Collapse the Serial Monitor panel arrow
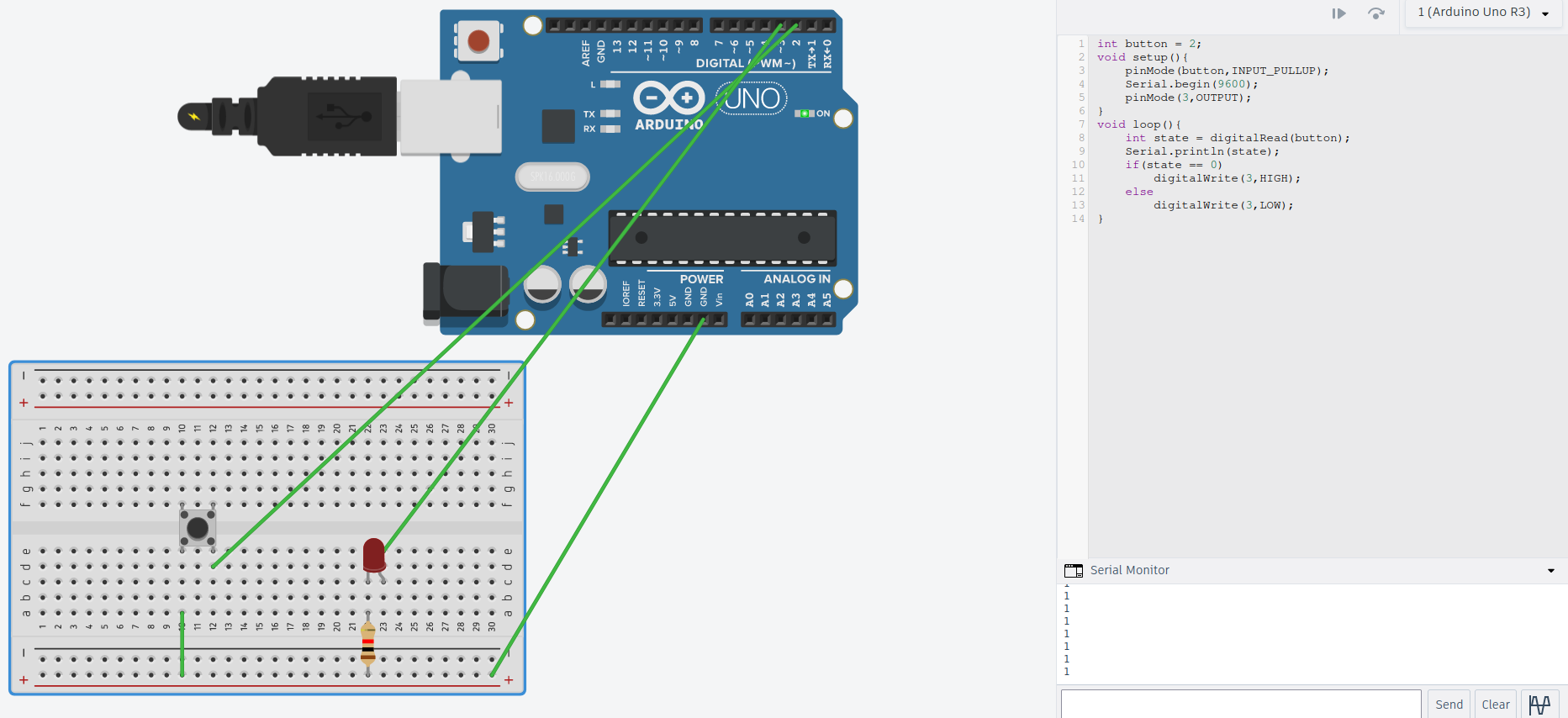Viewport: 1568px width, 718px height. coord(1551,571)
